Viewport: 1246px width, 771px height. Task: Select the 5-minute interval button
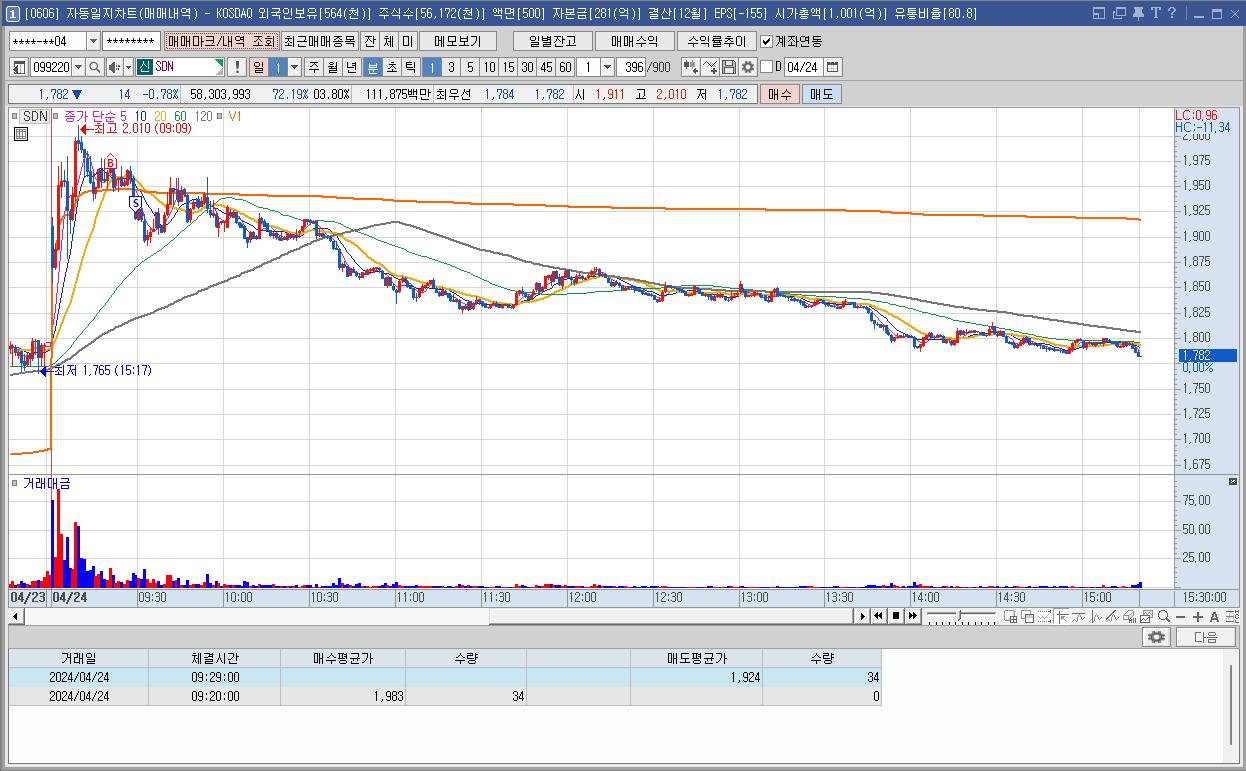coord(470,67)
